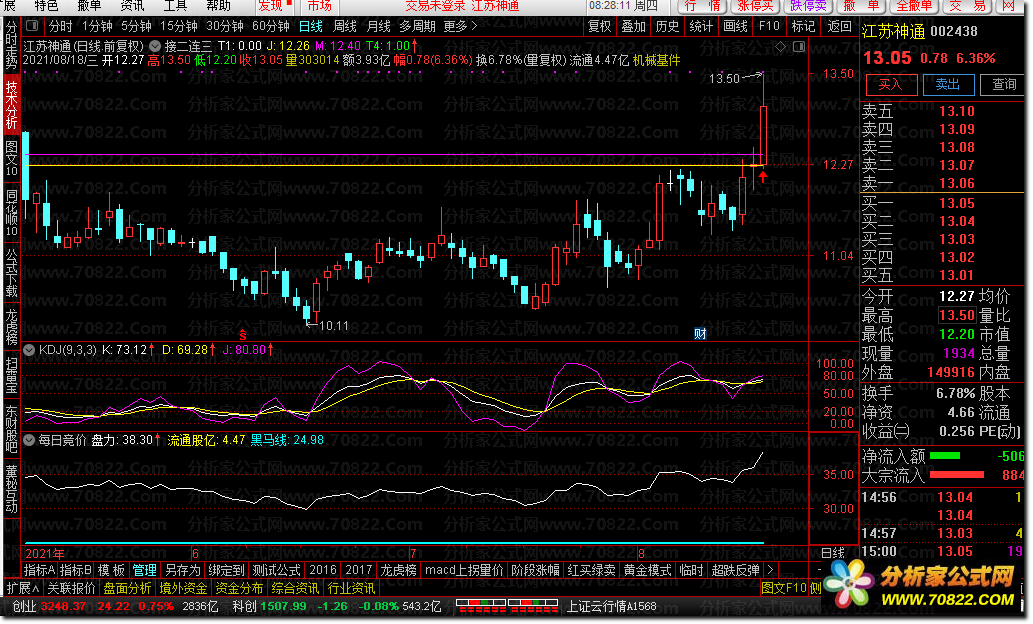This screenshot has height=624, width=1033.
Task: Open the 每日竞价 indicator circular dropdown
Action: pos(29,440)
